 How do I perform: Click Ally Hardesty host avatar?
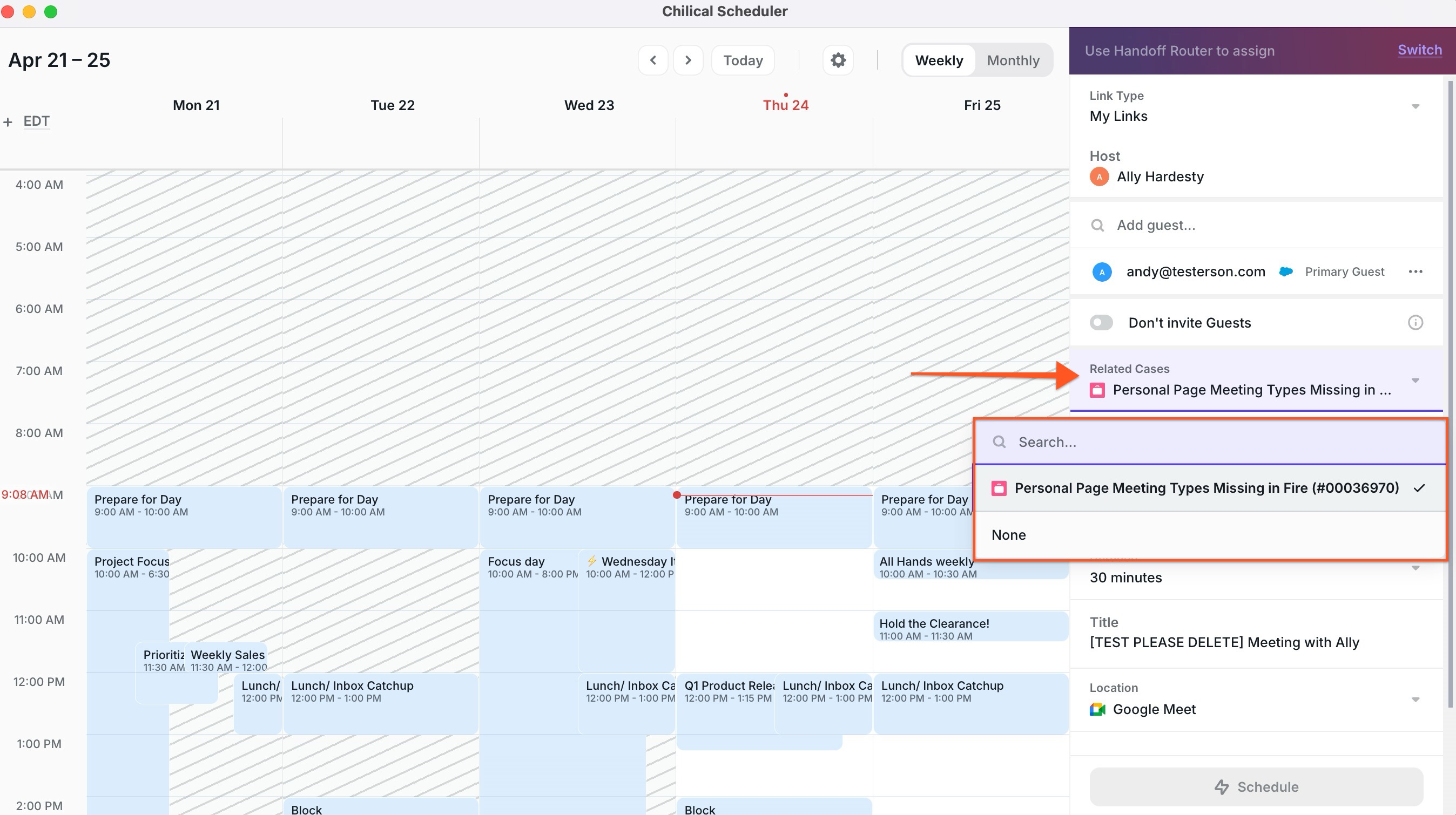coord(1099,177)
